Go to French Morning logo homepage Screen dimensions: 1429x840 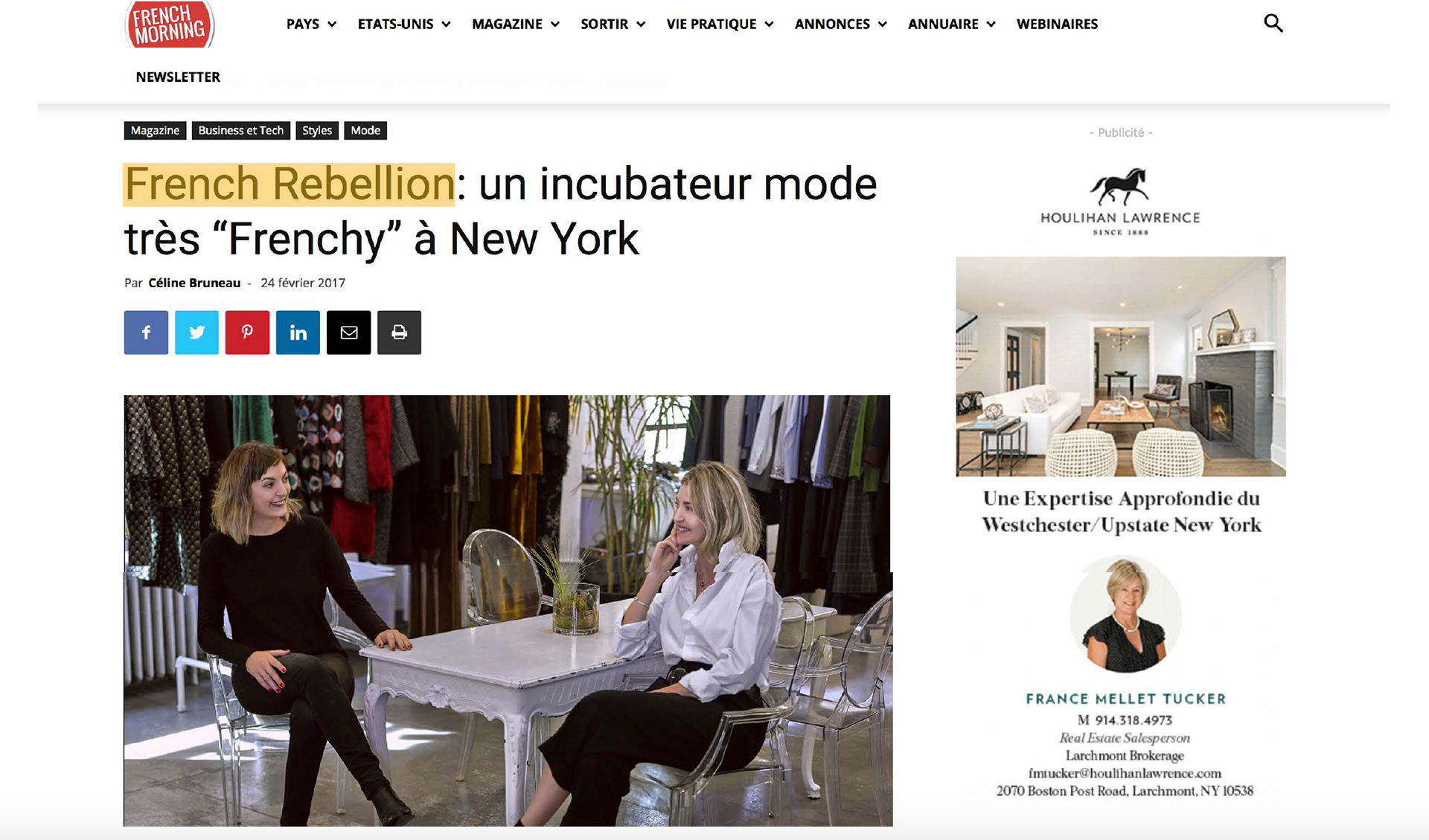point(170,24)
